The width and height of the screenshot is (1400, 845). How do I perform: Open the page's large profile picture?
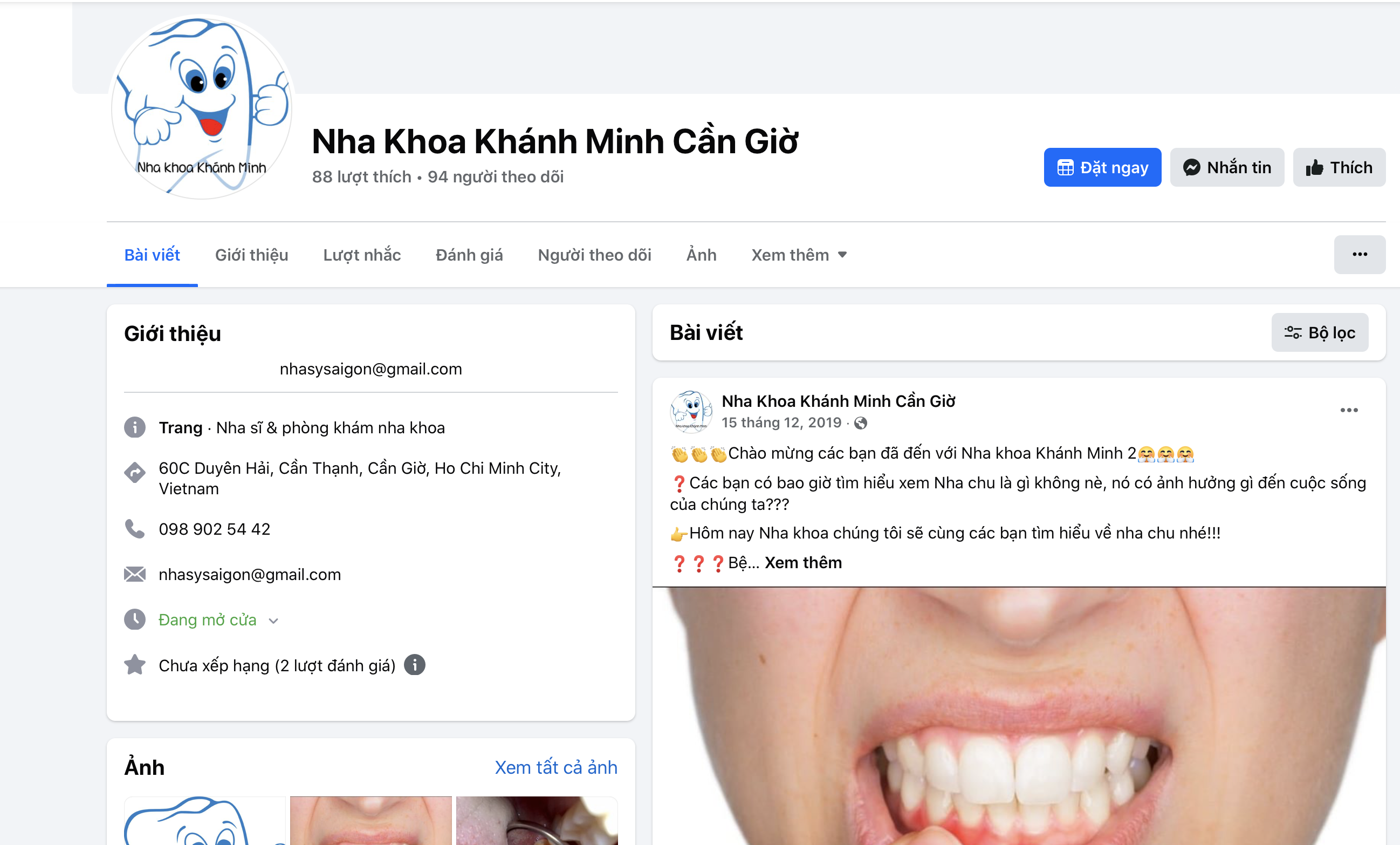202,107
